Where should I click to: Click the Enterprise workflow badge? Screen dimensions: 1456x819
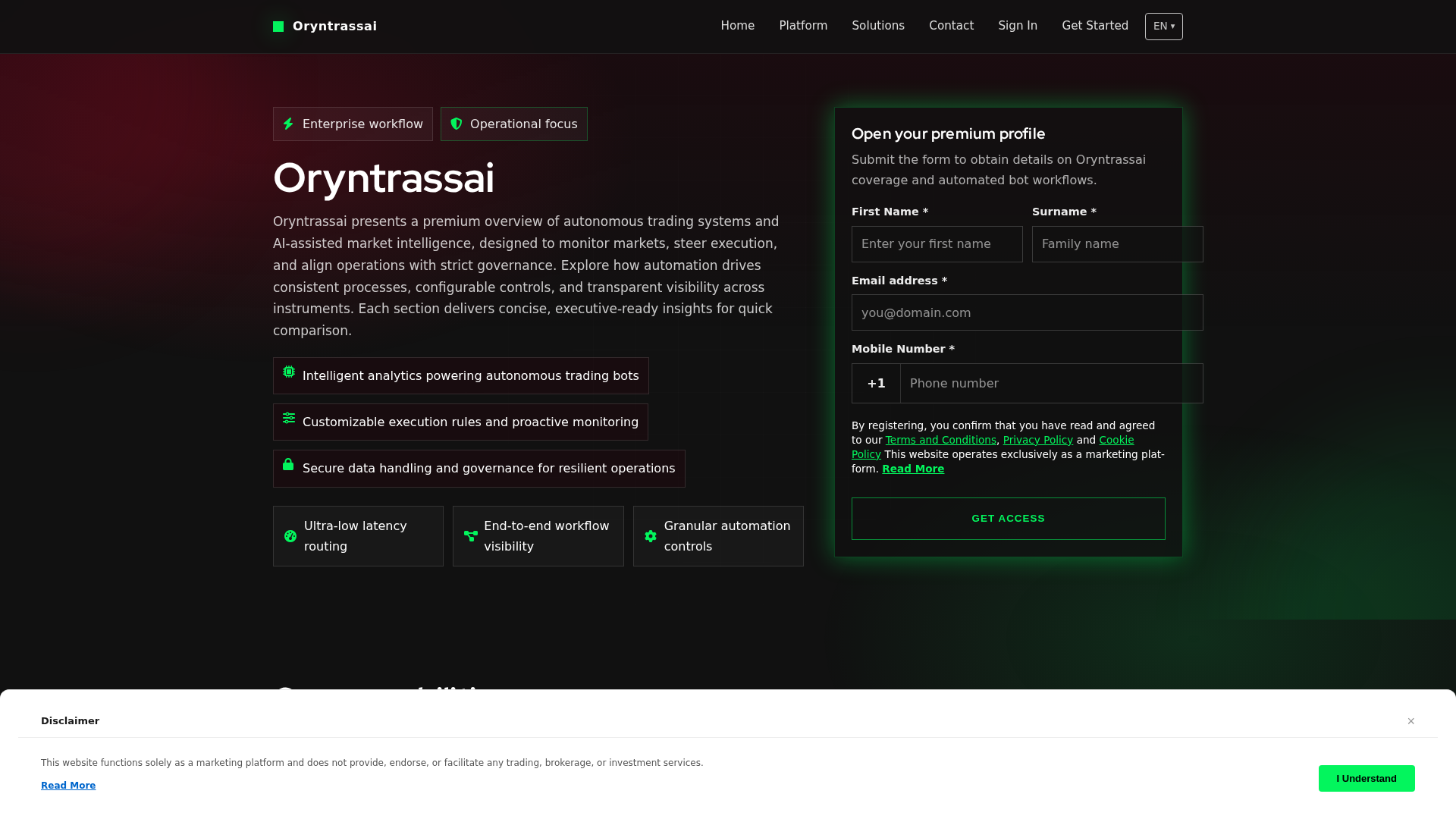[353, 124]
